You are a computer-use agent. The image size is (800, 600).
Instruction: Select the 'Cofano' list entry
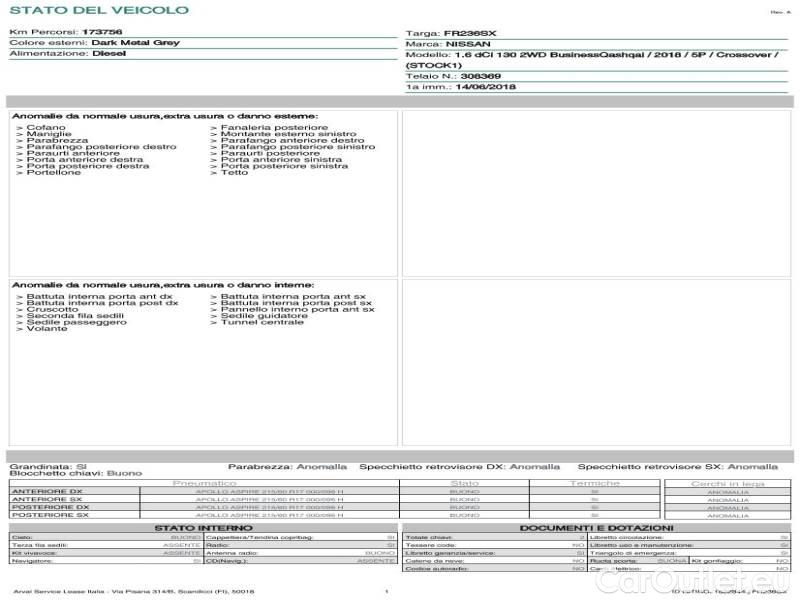coord(46,127)
